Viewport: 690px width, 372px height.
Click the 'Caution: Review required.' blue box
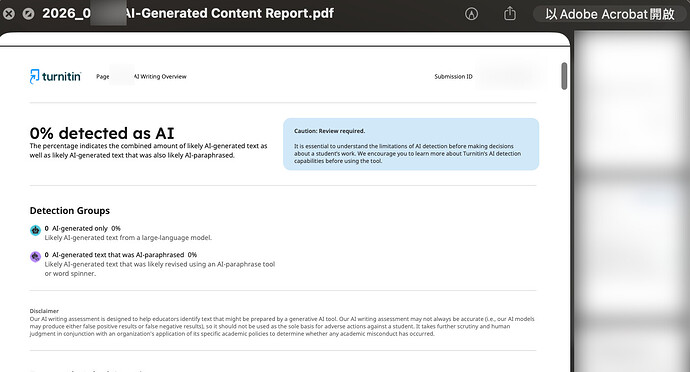tap(411, 144)
